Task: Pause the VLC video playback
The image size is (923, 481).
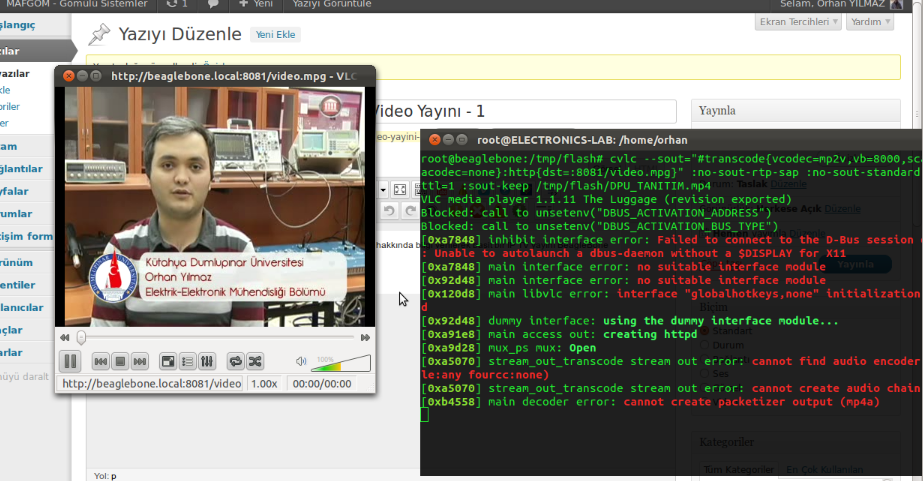Action: [x=70, y=361]
